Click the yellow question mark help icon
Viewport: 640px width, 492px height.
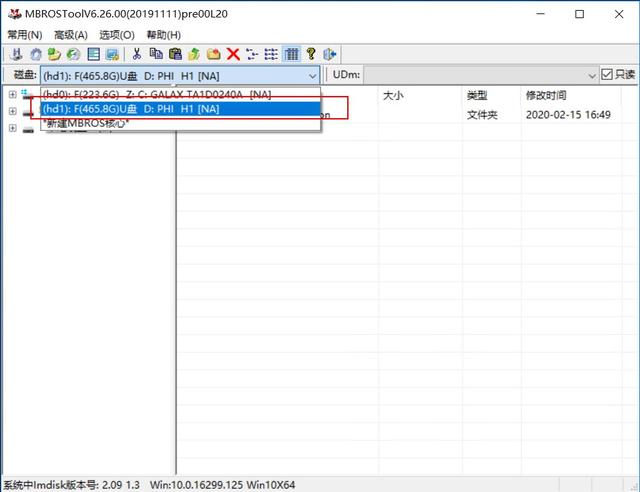click(x=311, y=54)
